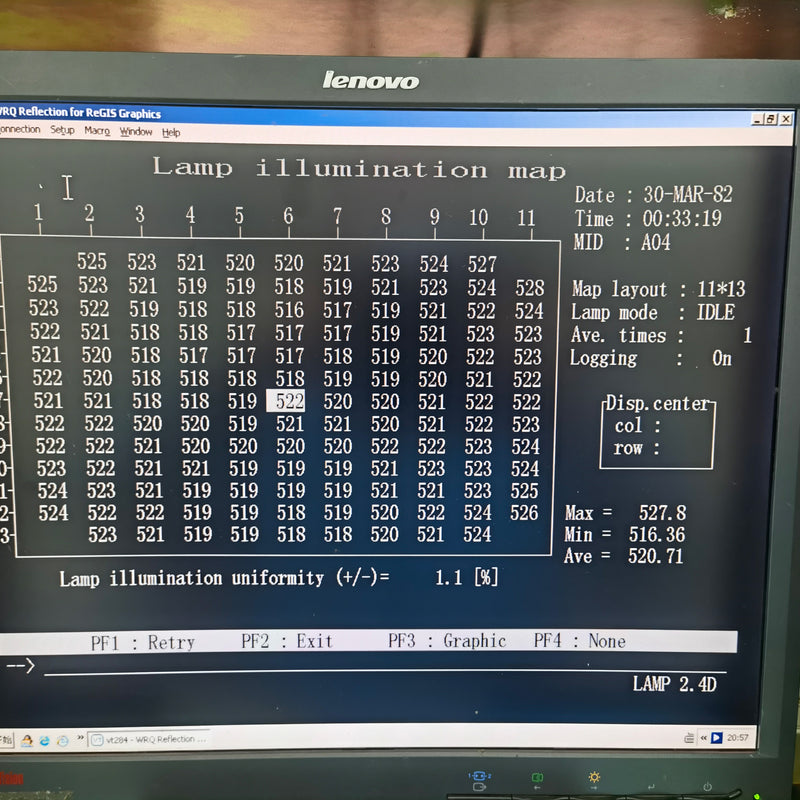Click the Date : 30-MAR-82 line
The width and height of the screenshot is (800, 800).
[x=654, y=194]
